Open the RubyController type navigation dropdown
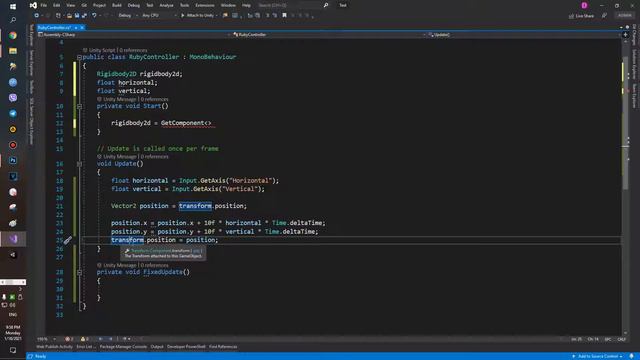 pyautogui.click(x=329, y=35)
